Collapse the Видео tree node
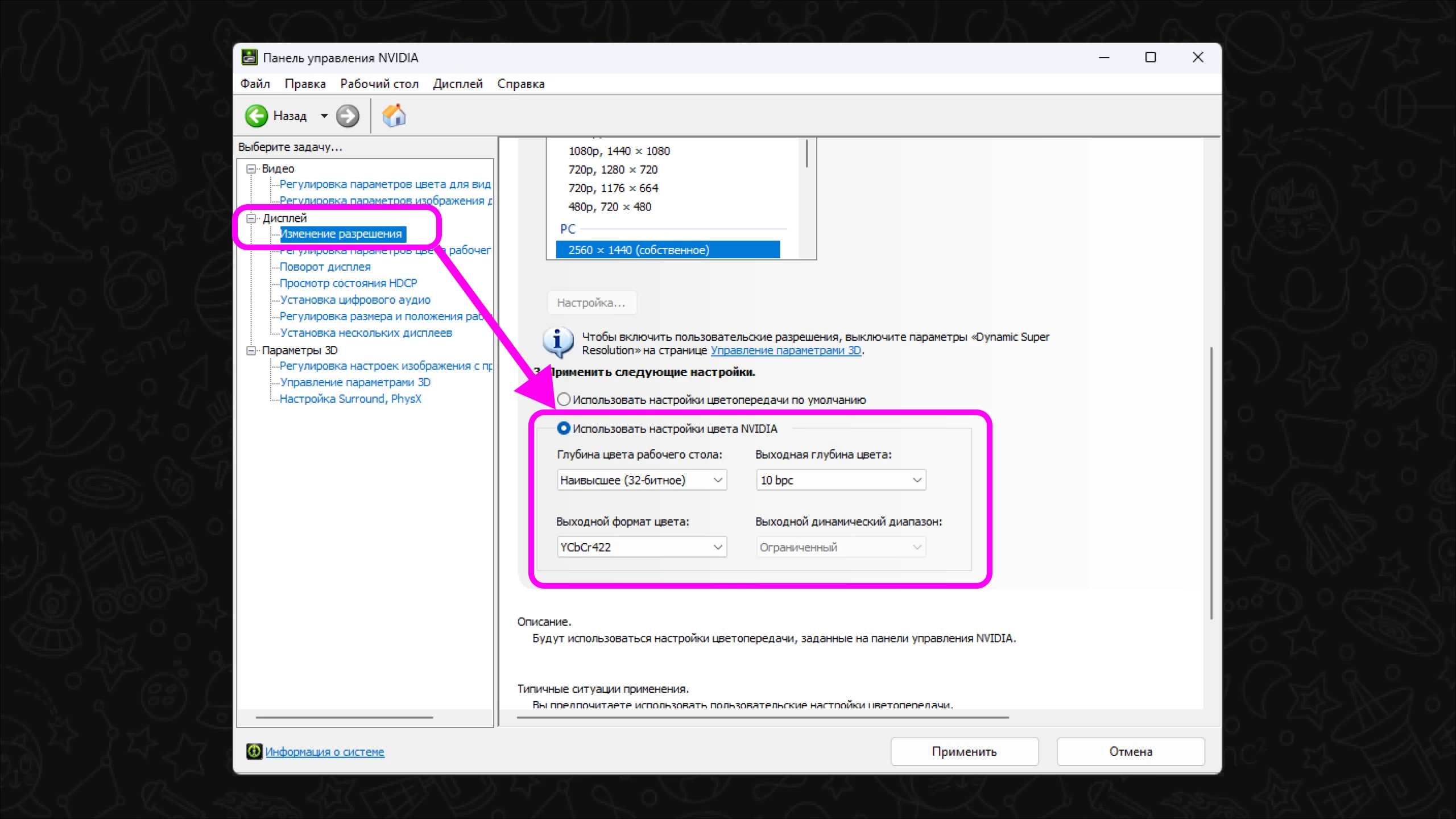Image resolution: width=1456 pixels, height=819 pixels. click(251, 169)
